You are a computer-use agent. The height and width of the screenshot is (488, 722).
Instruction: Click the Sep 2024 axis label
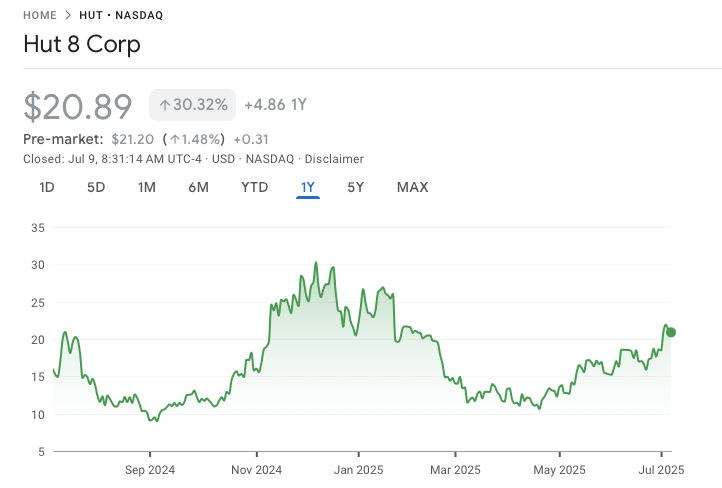click(x=150, y=470)
